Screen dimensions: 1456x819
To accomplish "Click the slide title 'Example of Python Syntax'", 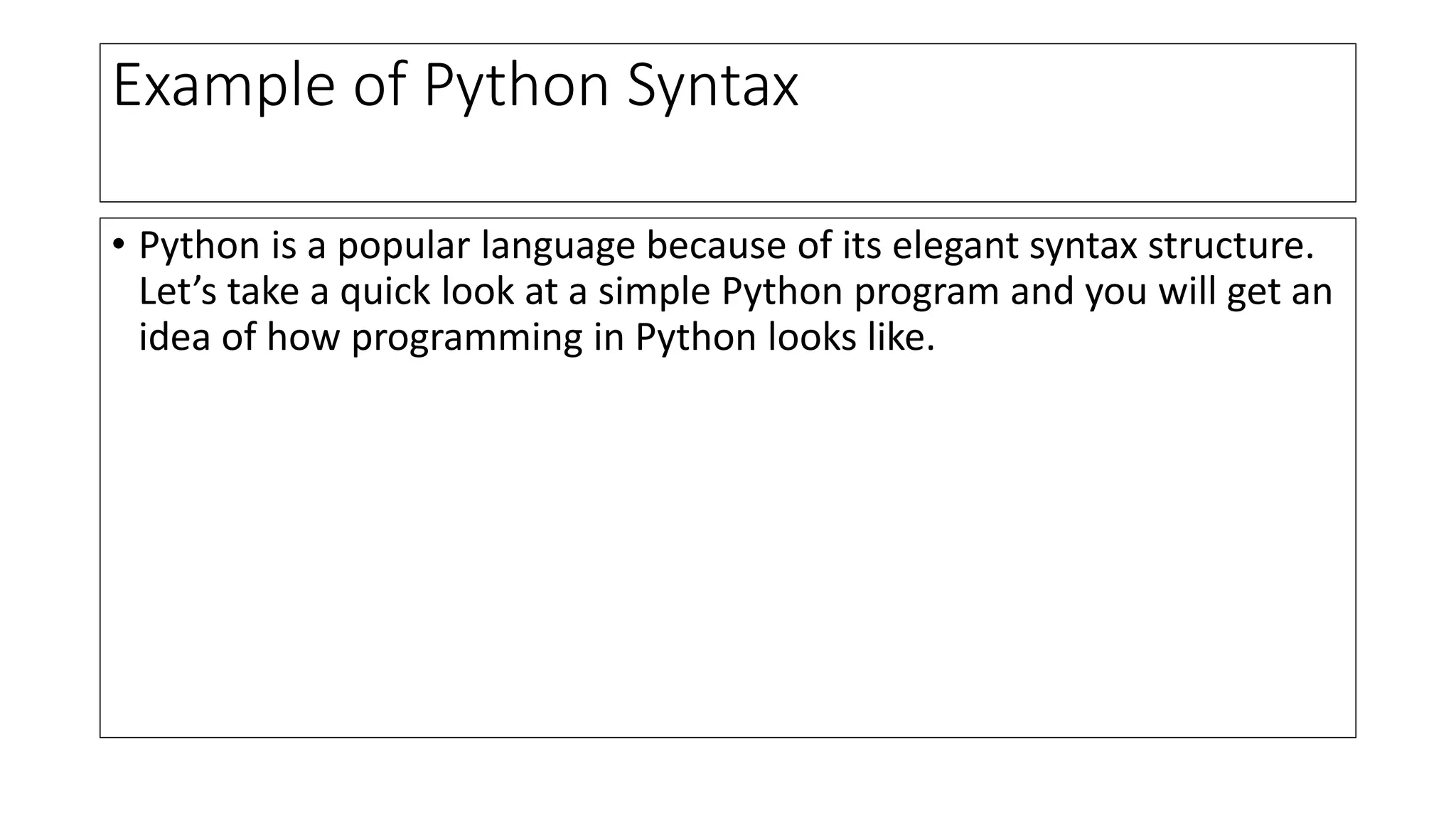I will coord(455,87).
